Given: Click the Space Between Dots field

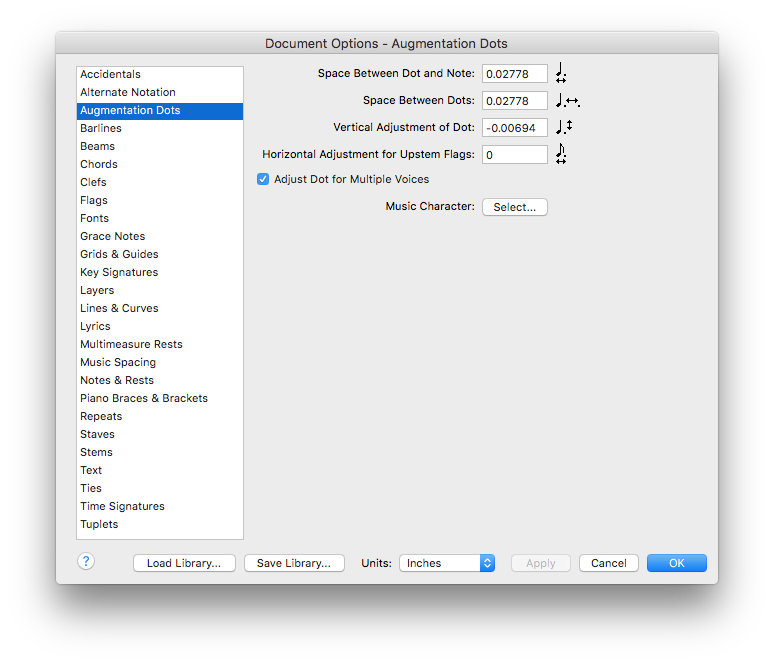Looking at the screenshot, I should click(515, 101).
